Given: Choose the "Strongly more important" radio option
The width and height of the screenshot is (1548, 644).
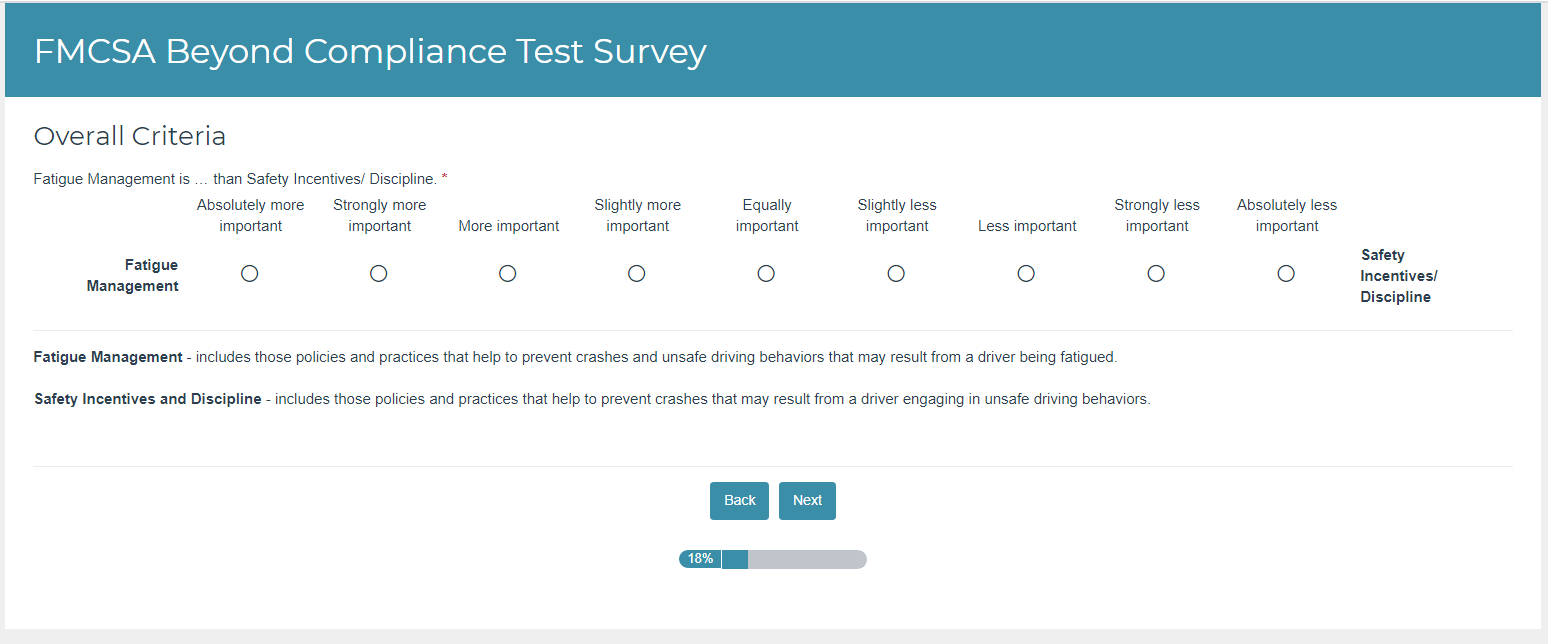Looking at the screenshot, I should tap(379, 274).
